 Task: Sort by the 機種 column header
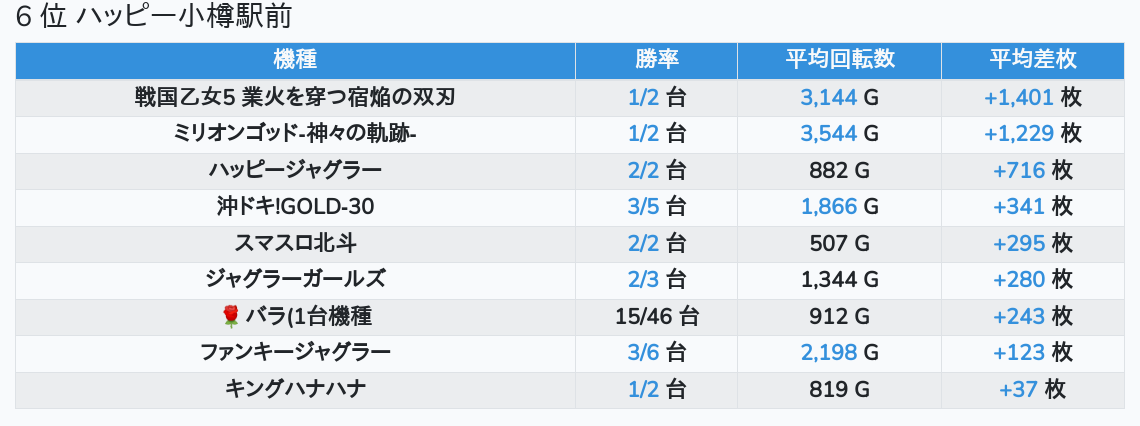[295, 60]
